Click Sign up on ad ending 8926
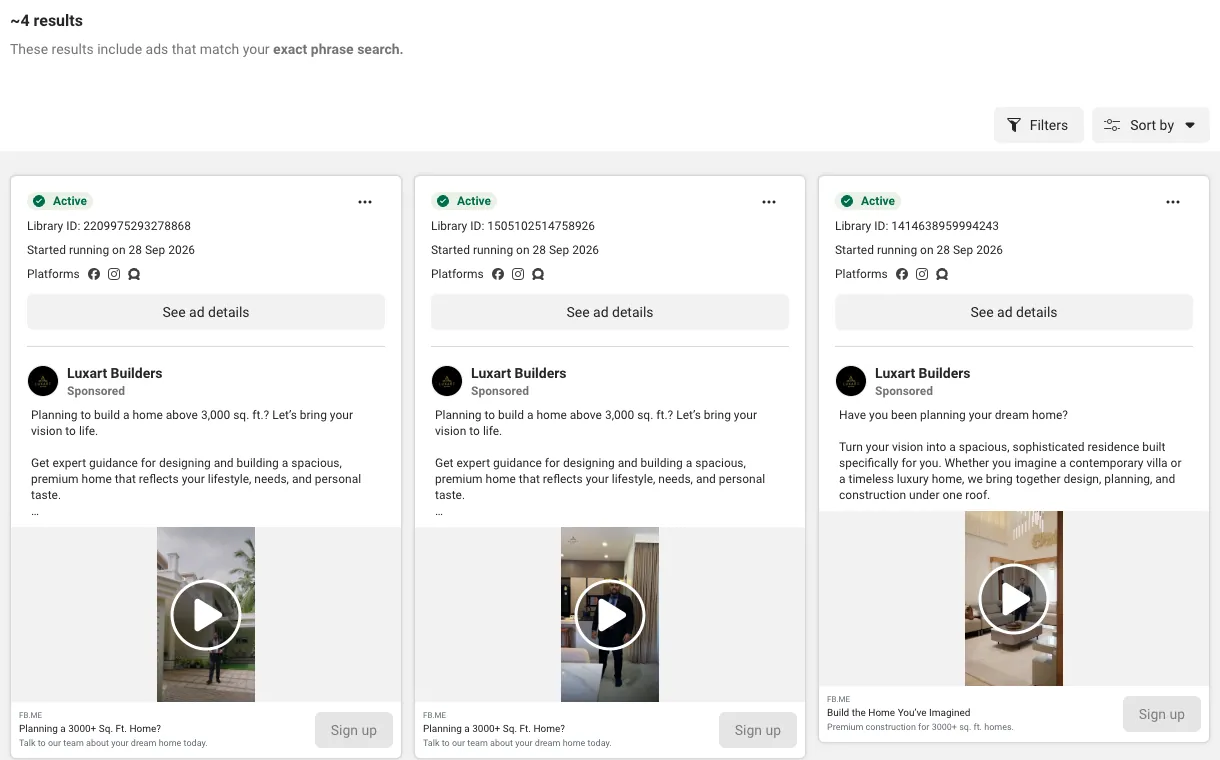The height and width of the screenshot is (760, 1220). point(758,730)
